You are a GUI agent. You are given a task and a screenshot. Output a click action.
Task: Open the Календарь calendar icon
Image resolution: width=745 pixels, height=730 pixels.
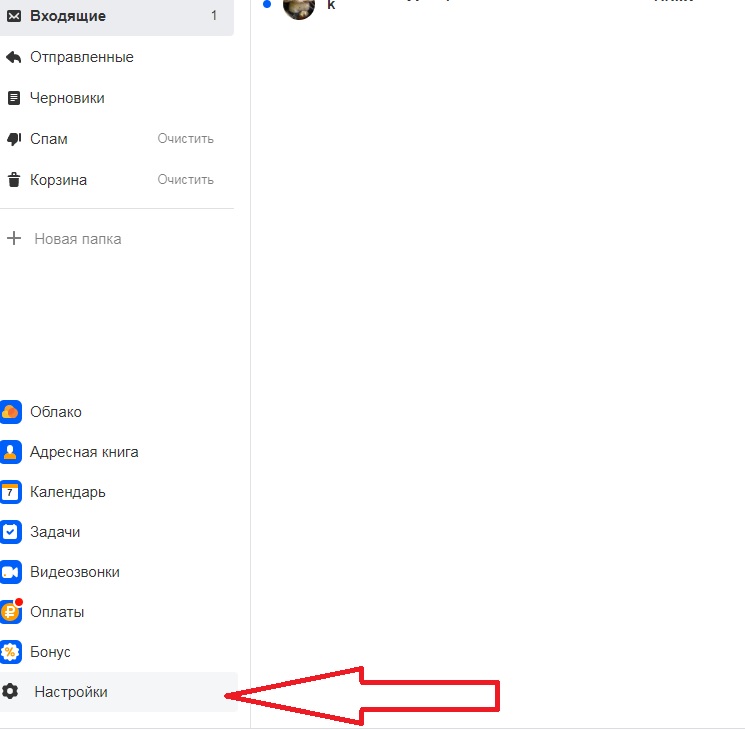pos(10,492)
